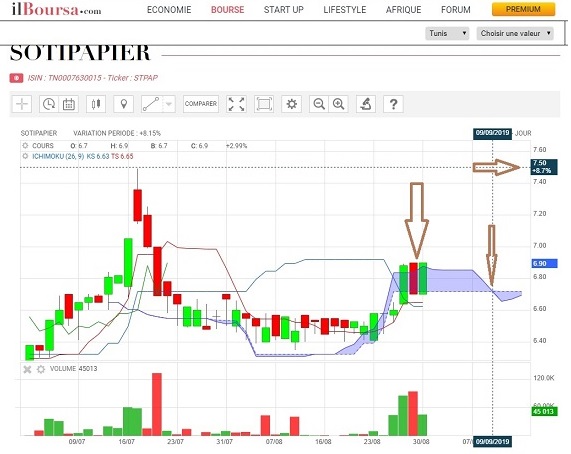The height and width of the screenshot is (454, 571).
Task: Expand the drawing tool dropdown arrow
Action: (169, 104)
